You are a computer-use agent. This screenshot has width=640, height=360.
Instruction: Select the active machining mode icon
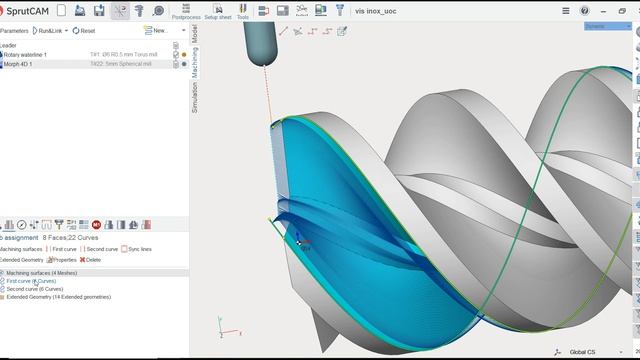120,11
